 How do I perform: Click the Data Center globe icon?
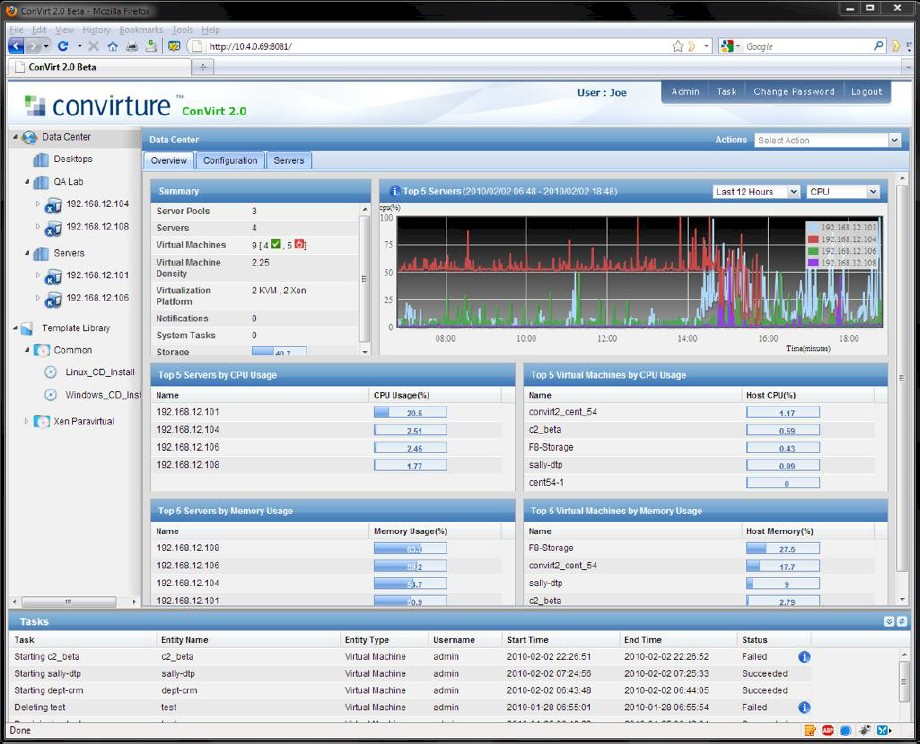(x=29, y=137)
